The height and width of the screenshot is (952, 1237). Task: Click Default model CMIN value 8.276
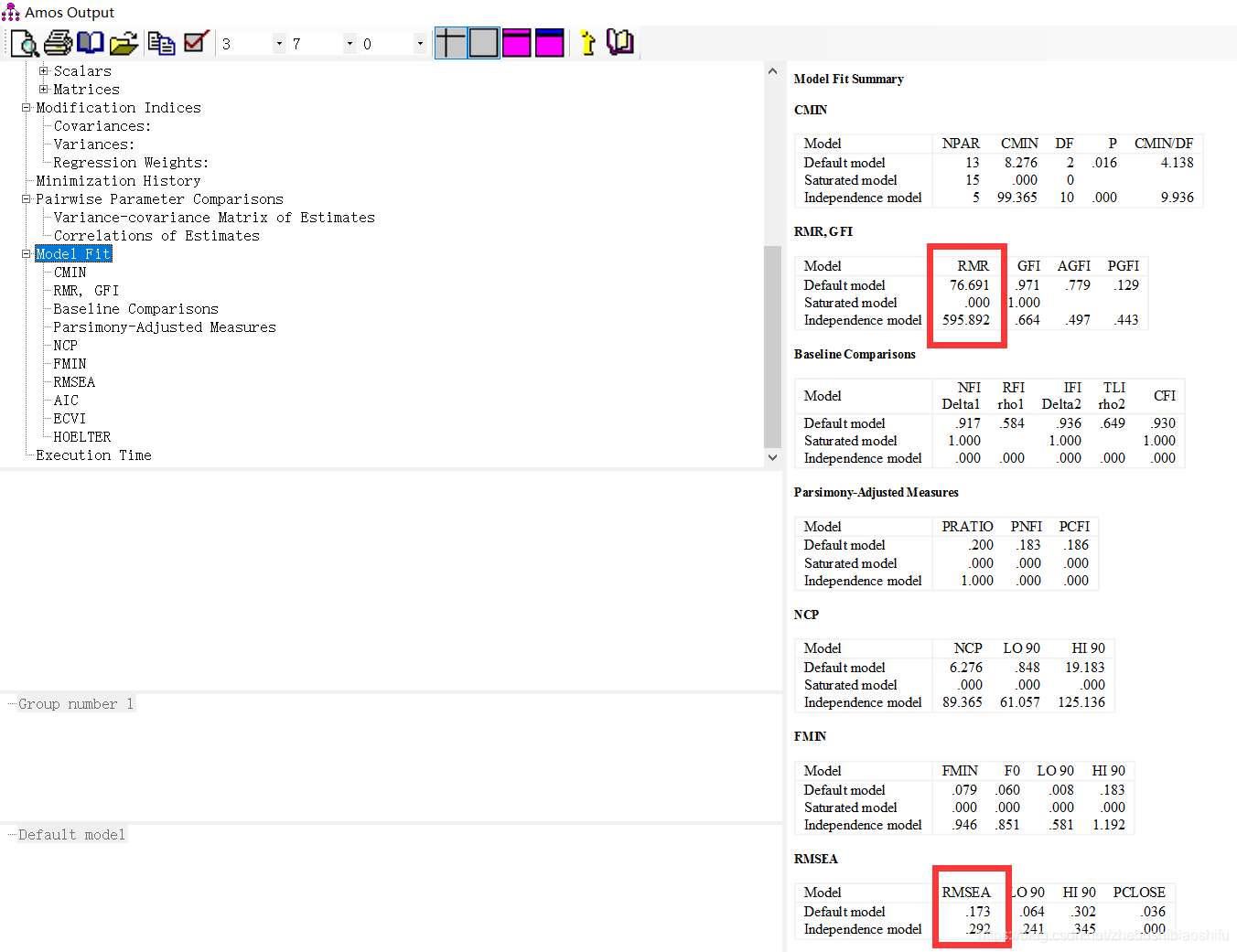[x=1020, y=163]
